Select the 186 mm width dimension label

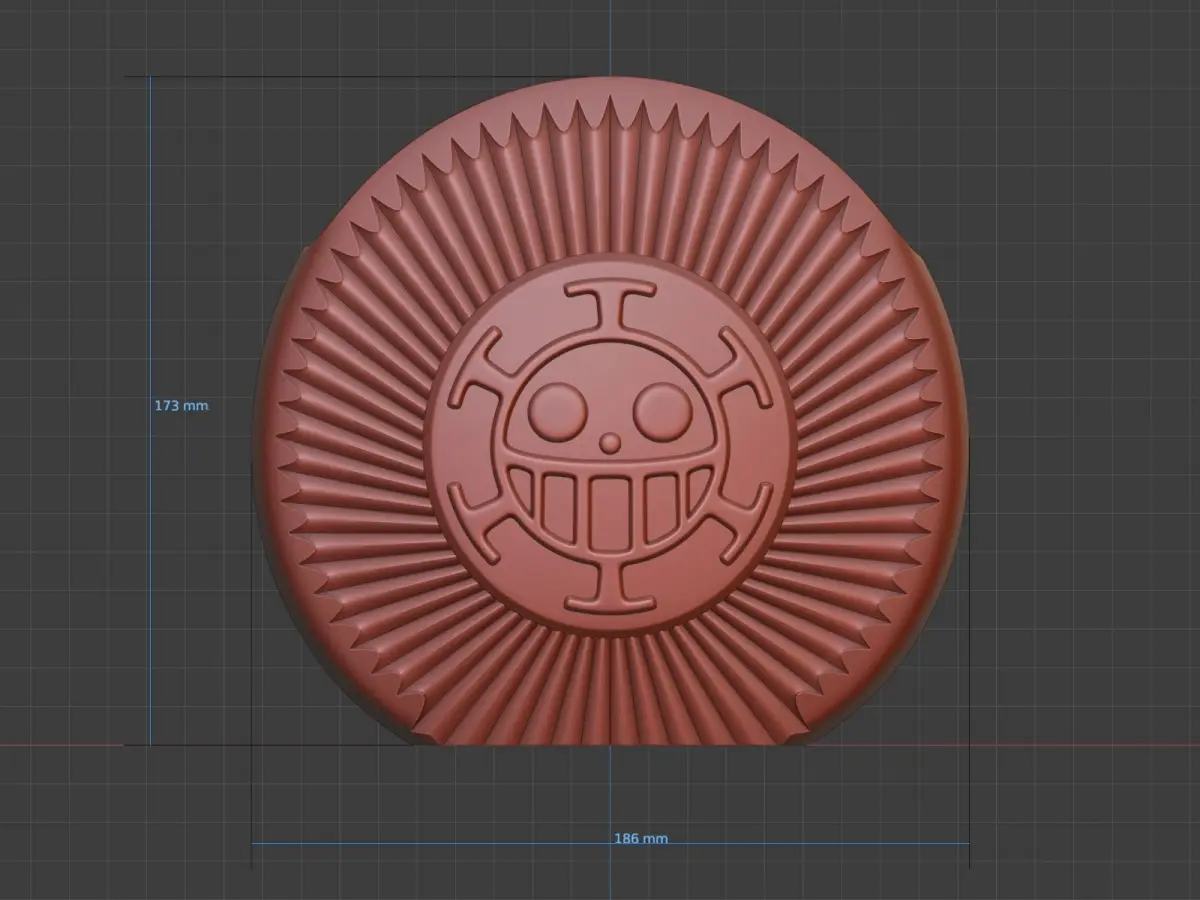pyautogui.click(x=641, y=838)
